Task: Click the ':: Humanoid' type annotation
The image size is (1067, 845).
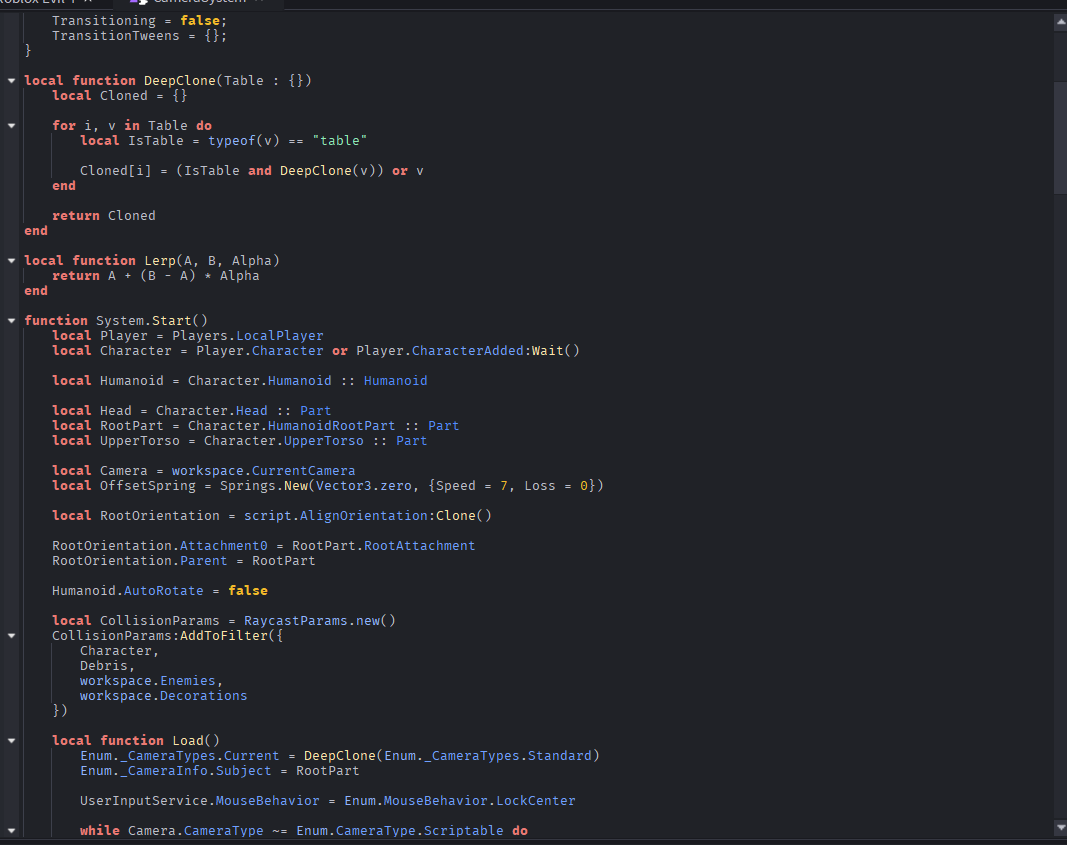Action: (384, 380)
